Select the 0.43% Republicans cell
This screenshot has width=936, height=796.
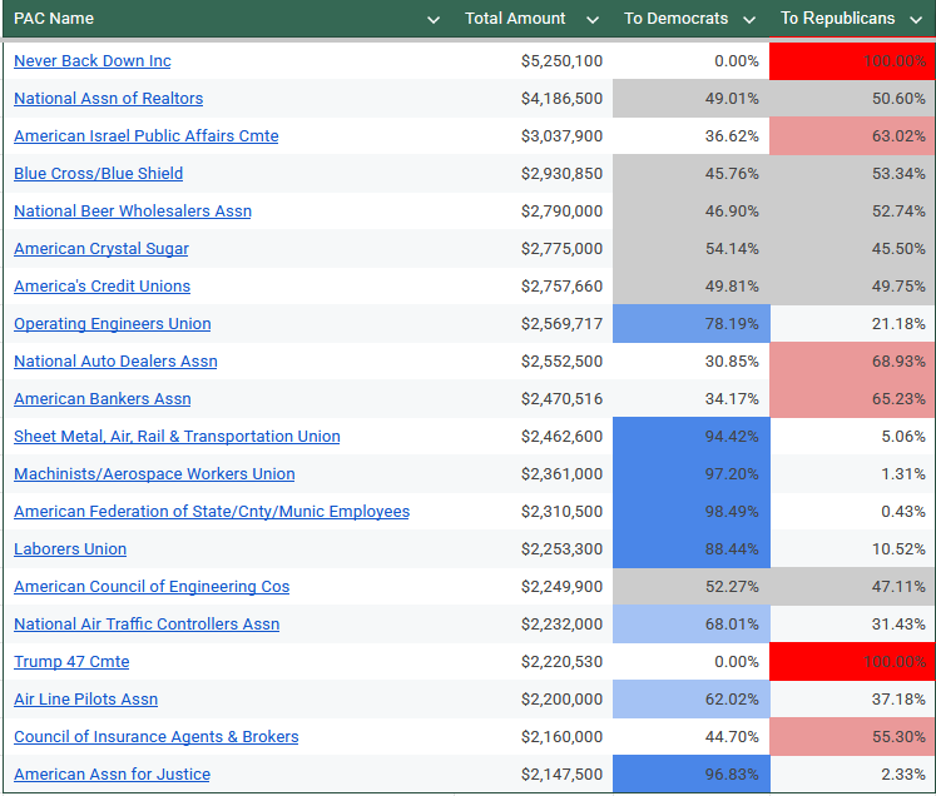coord(852,512)
